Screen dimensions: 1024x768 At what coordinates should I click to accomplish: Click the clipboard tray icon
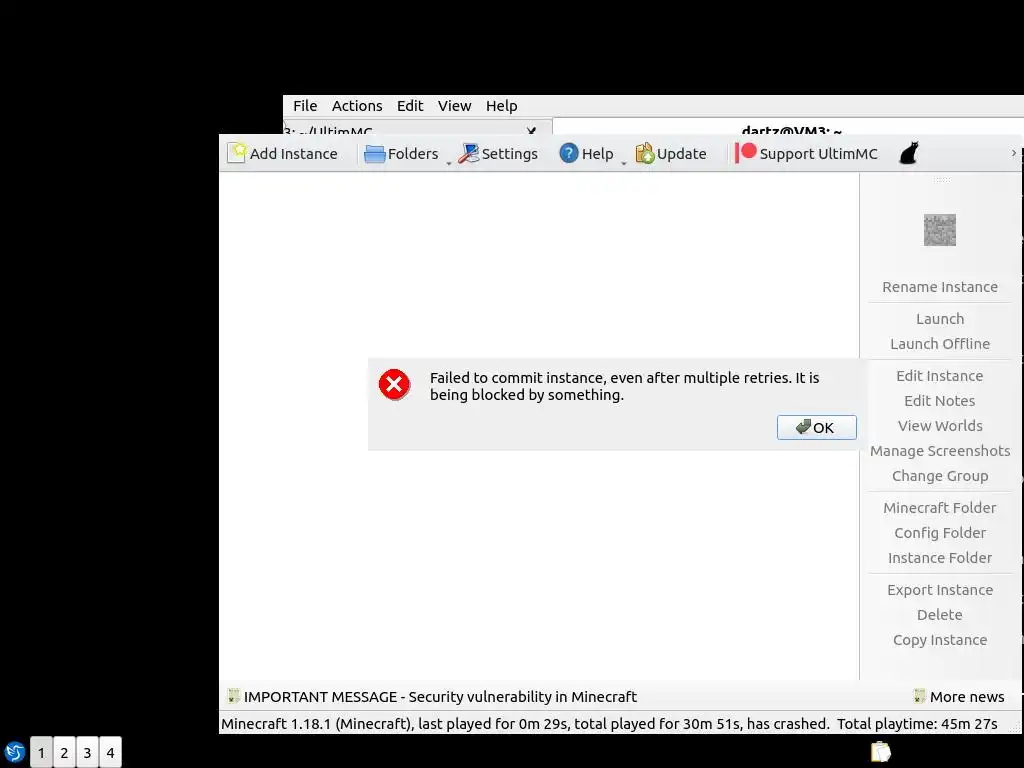[x=880, y=752]
